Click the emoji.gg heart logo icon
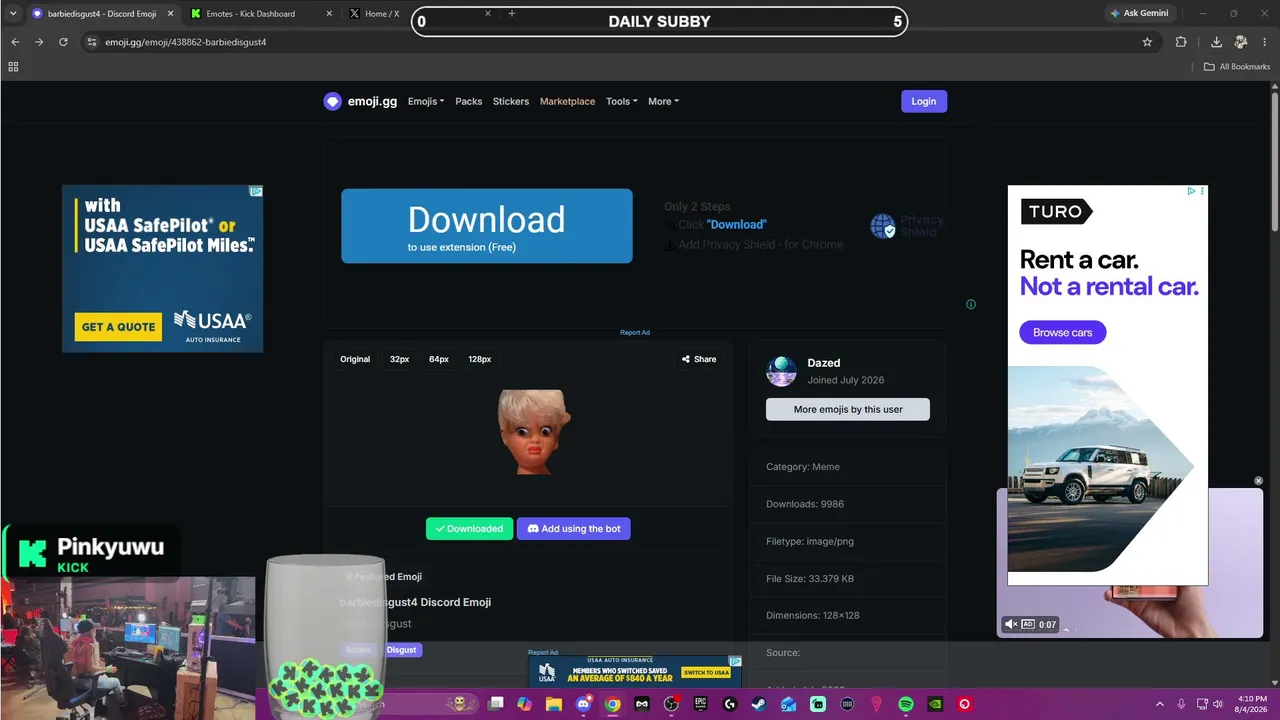Viewport: 1280px width, 720px height. 332,101
